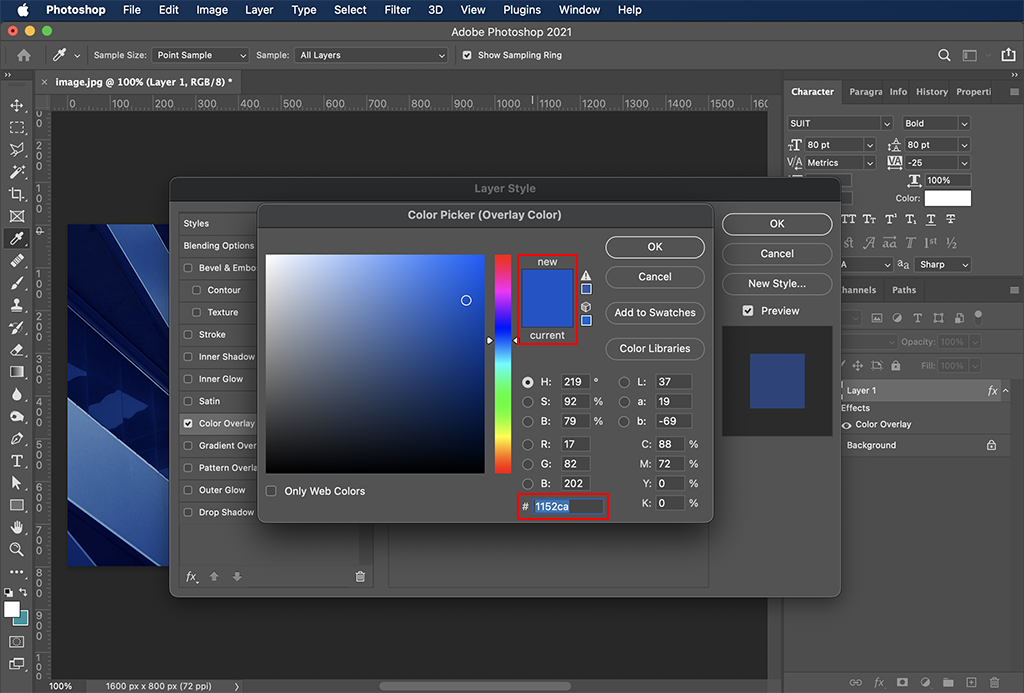Click the Home icon in options bar
The height and width of the screenshot is (693, 1024).
[x=24, y=56]
